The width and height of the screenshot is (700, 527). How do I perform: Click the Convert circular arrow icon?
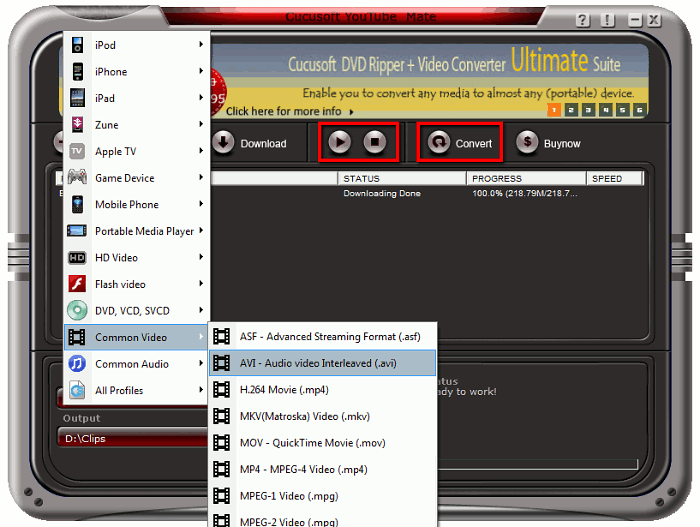tap(439, 142)
